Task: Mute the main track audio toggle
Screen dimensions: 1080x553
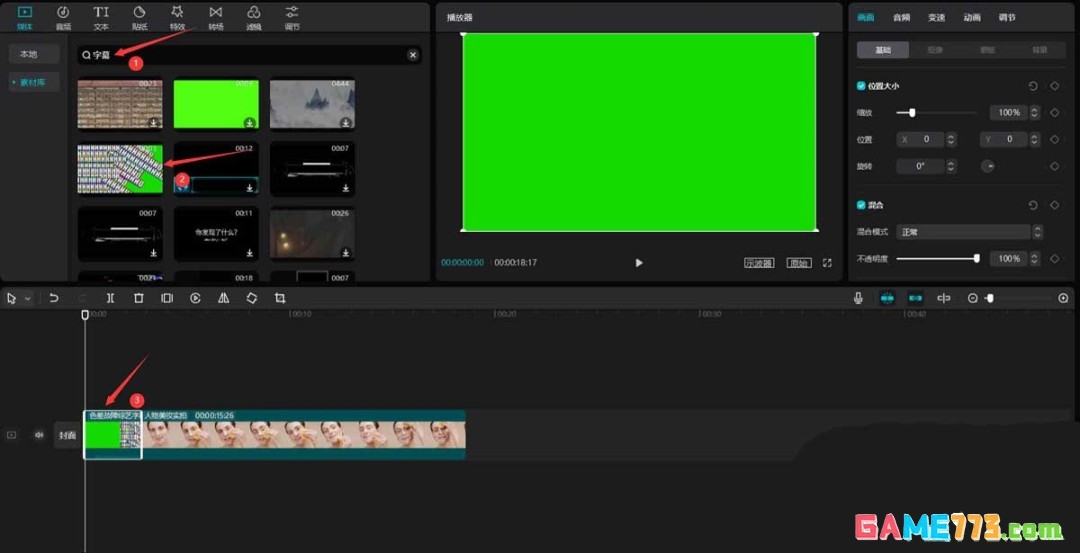Action: click(39, 435)
